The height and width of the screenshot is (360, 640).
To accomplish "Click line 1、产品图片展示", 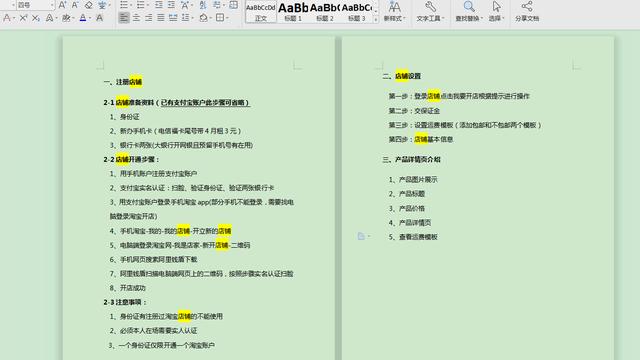I will (413, 179).
